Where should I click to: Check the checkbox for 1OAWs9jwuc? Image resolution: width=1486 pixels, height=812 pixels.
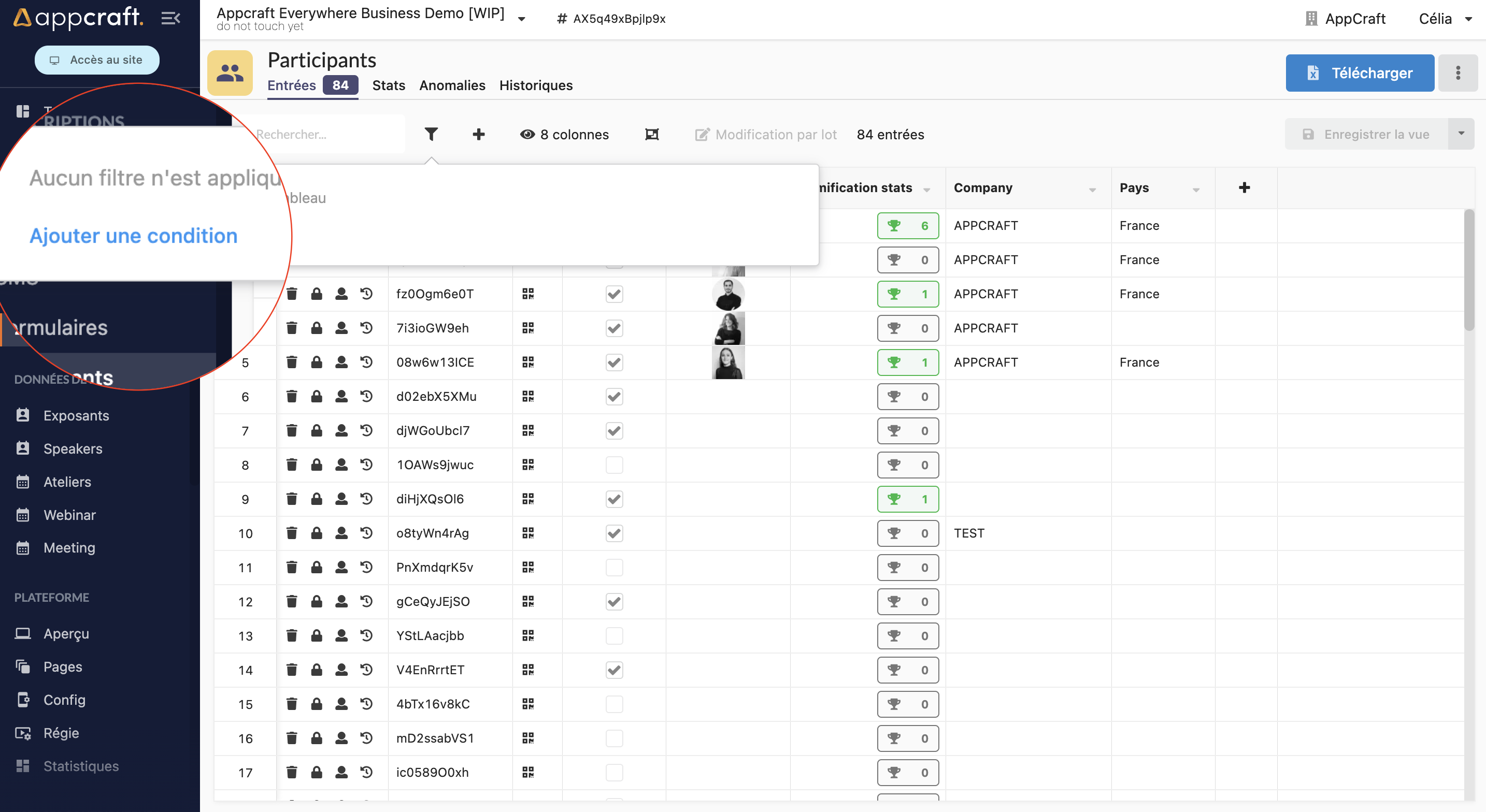click(x=615, y=466)
